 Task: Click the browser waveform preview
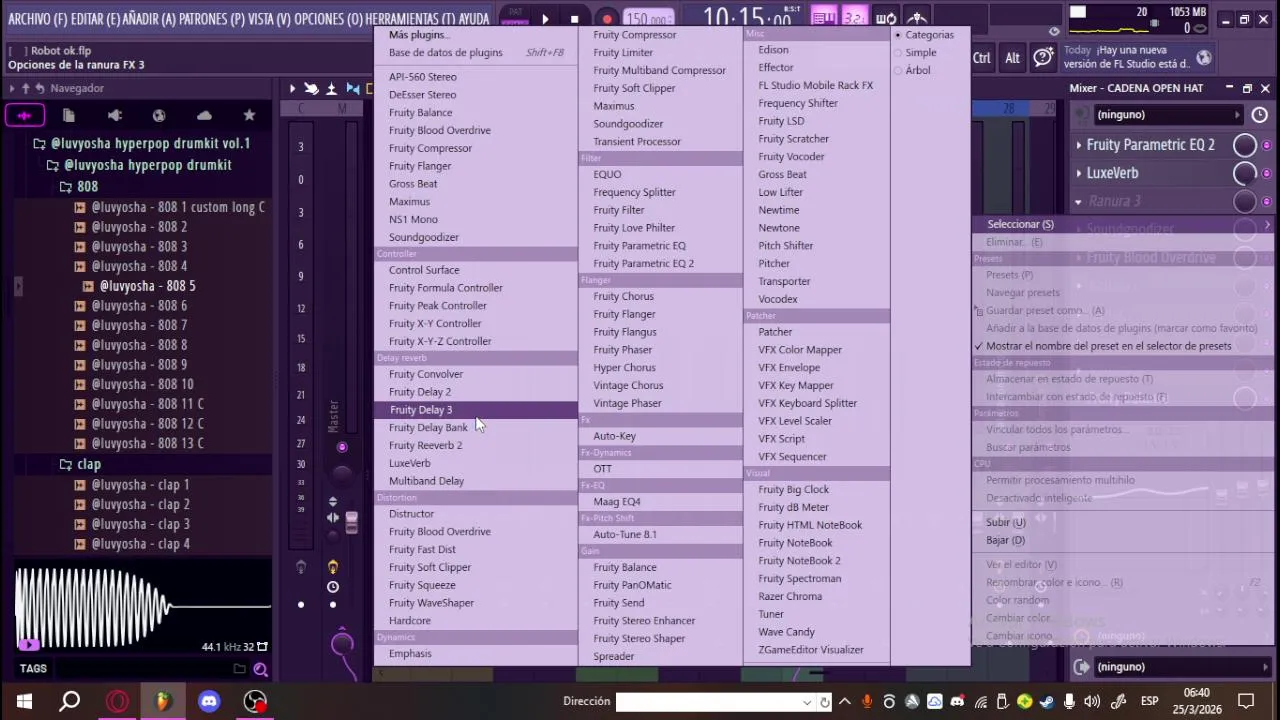[x=143, y=606]
